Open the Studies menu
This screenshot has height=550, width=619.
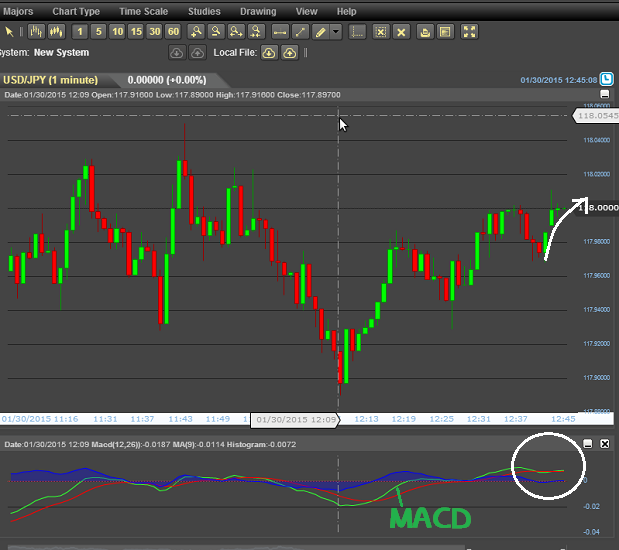(x=204, y=11)
